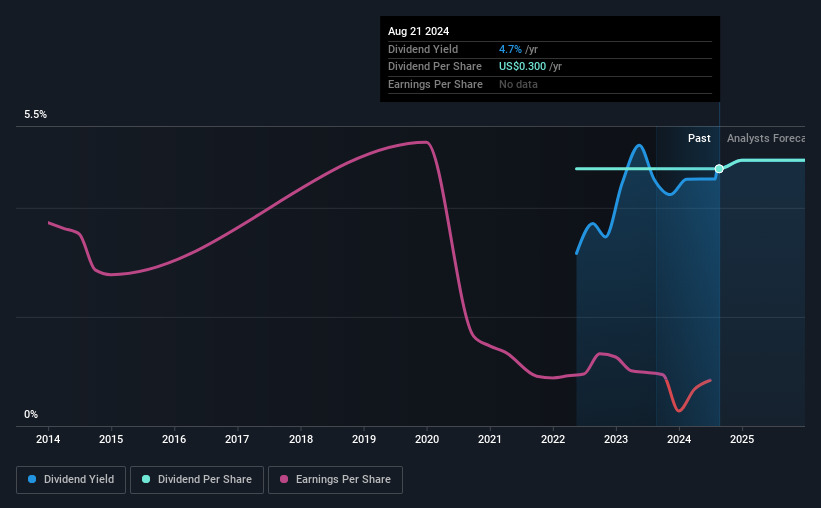Click the highlighted data point marker on chart
The height and width of the screenshot is (508, 821).
(719, 169)
